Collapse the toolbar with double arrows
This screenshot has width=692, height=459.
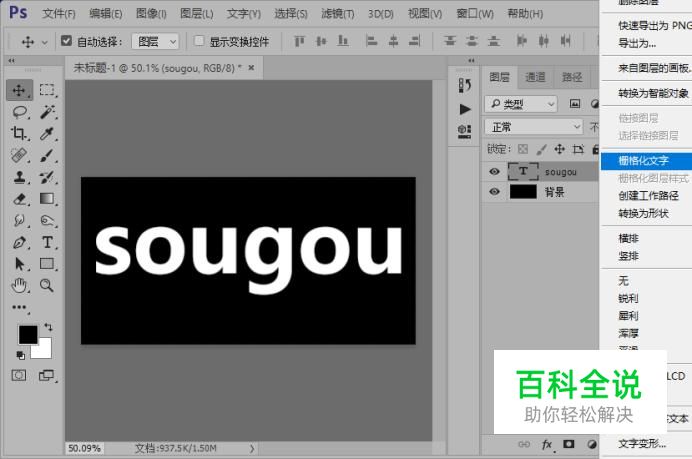pyautogui.click(x=11, y=60)
